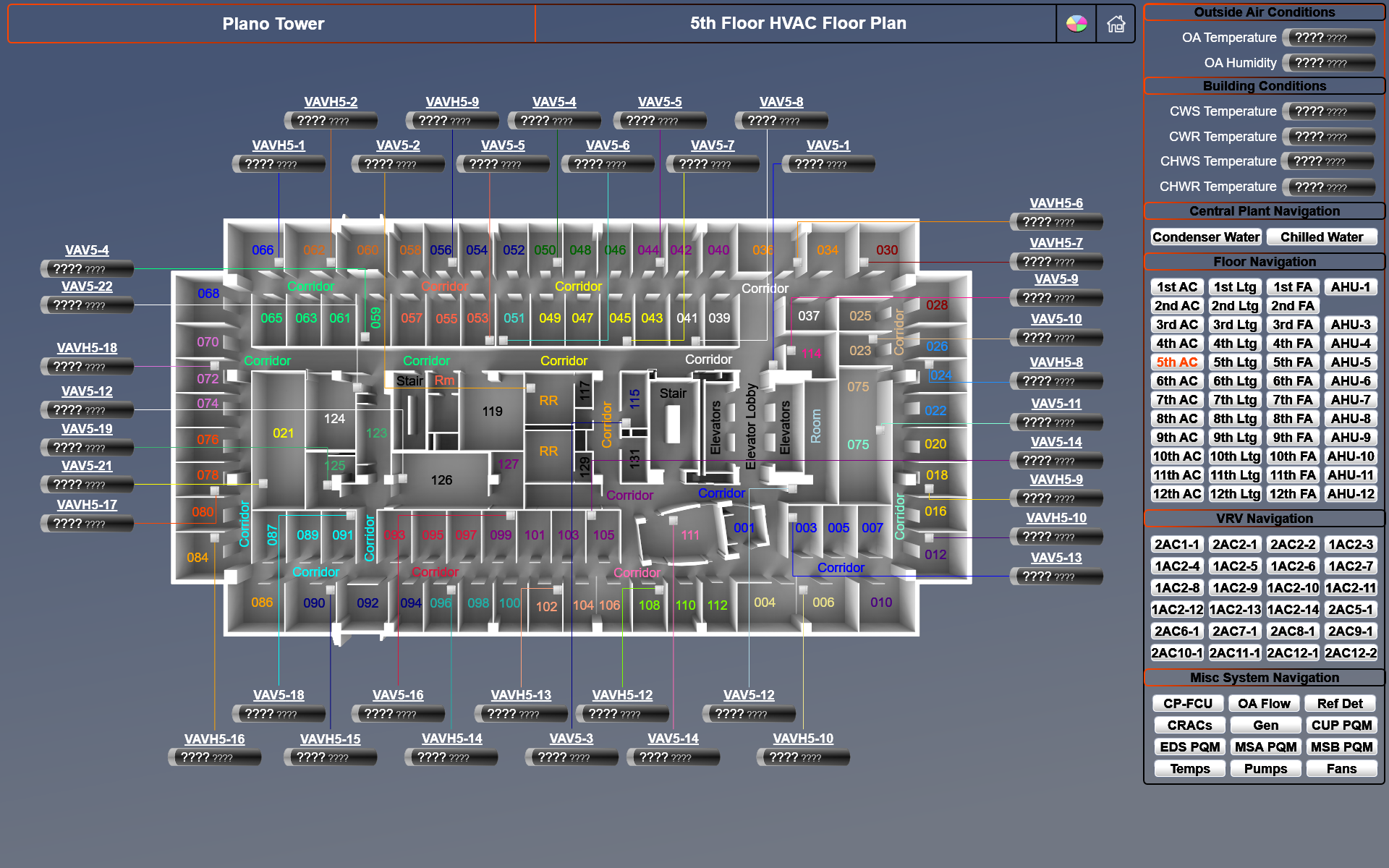Open the VAVH5-2 detail link
1389x868 pixels.
331,102
